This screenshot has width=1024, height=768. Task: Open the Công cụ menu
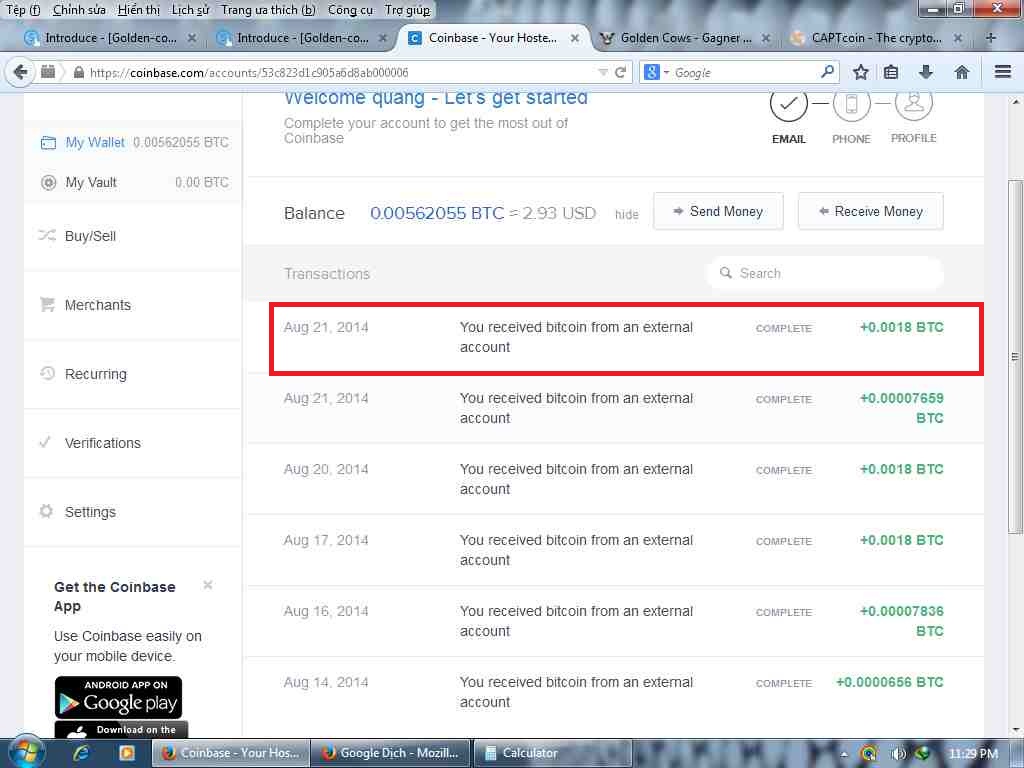click(350, 10)
